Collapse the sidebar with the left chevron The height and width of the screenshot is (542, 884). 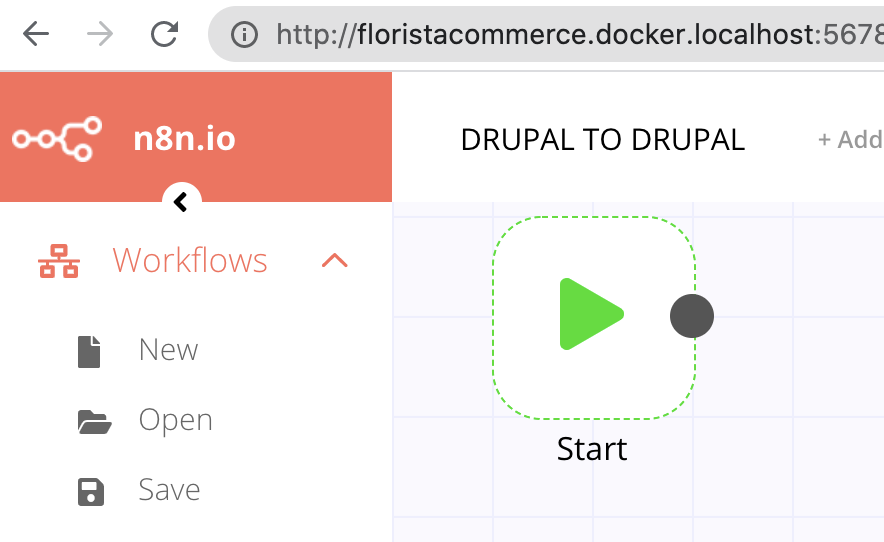[182, 201]
